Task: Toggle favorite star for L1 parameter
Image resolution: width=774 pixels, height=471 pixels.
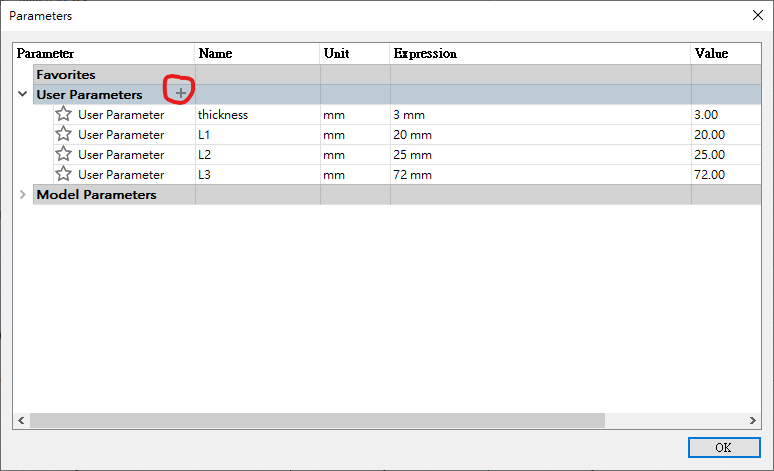Action: pos(64,135)
